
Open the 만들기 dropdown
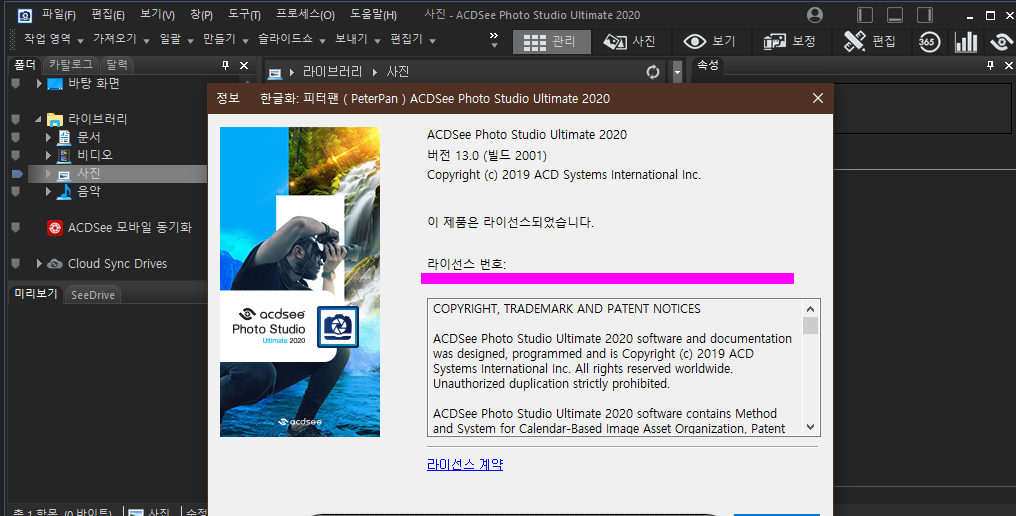(225, 40)
